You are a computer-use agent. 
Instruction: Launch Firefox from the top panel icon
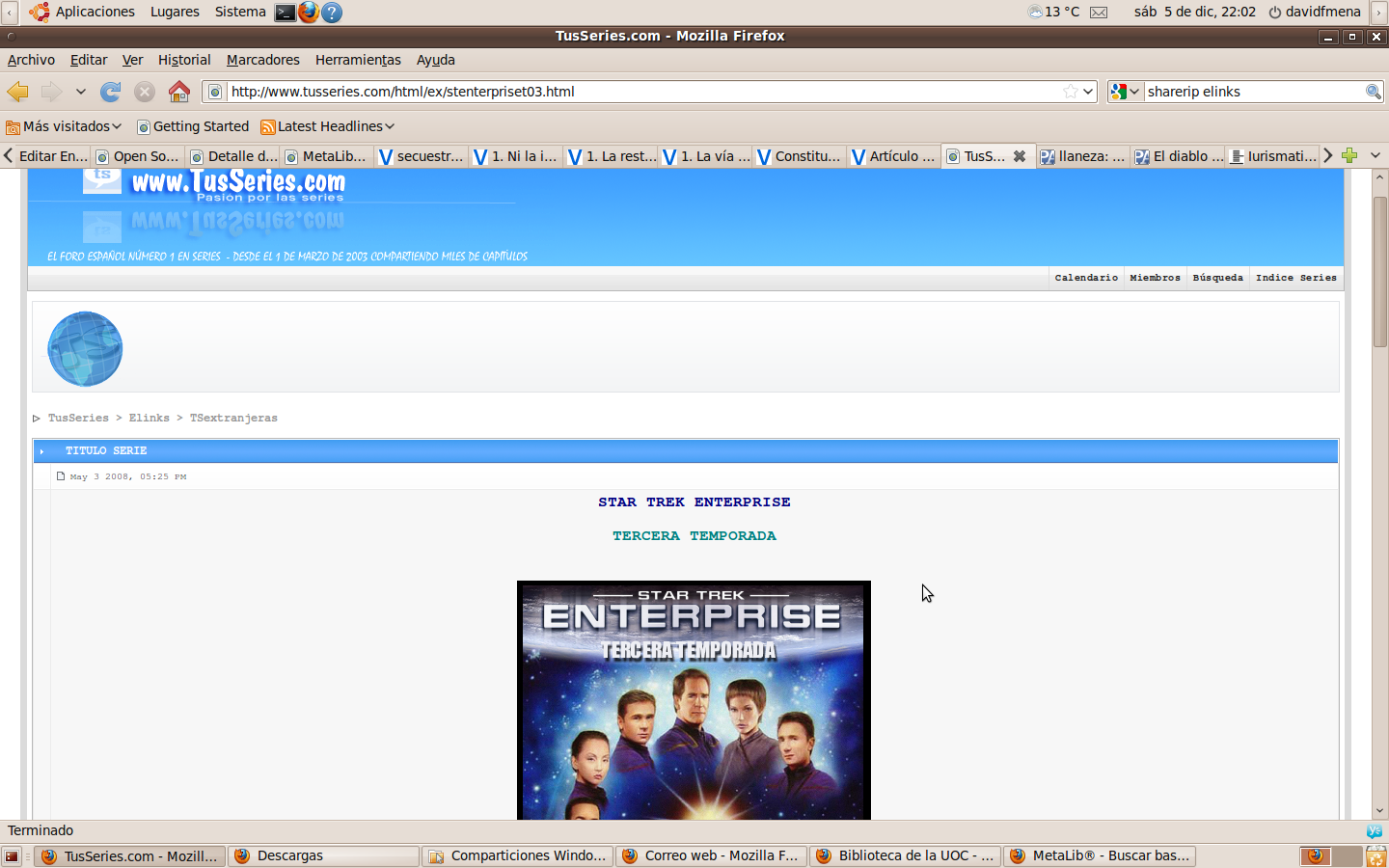(309, 13)
